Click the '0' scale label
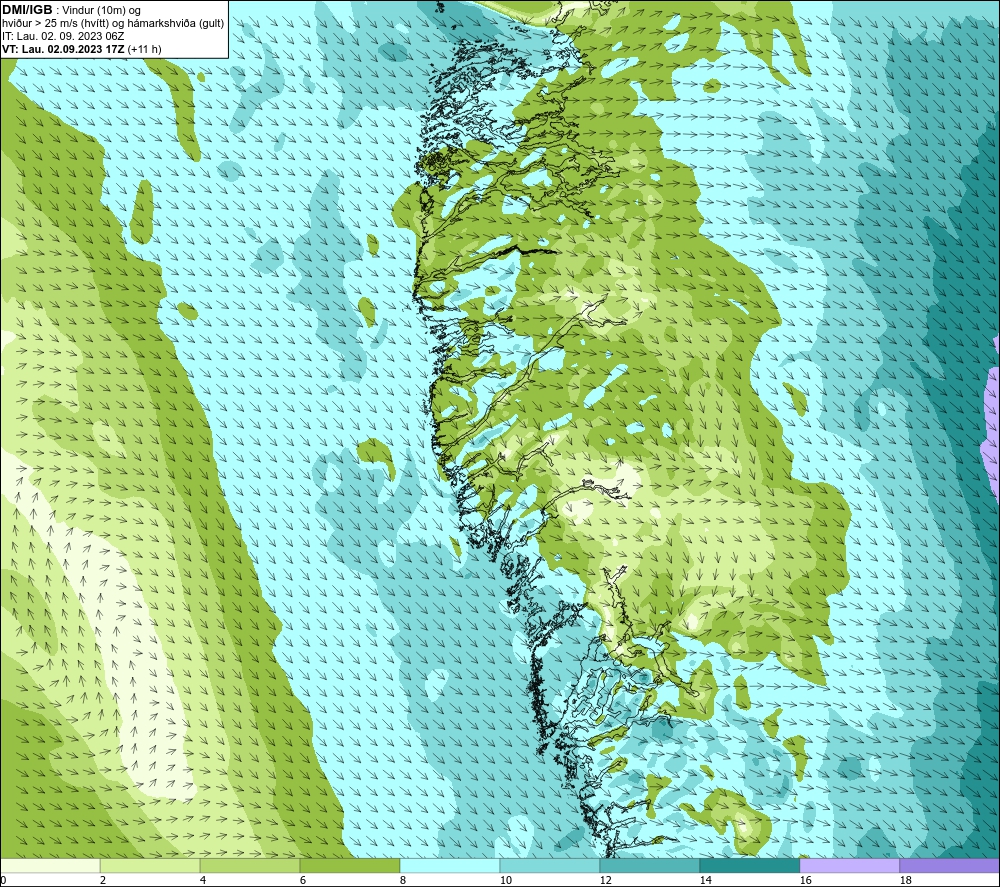The height and width of the screenshot is (887, 1000). [x=4, y=880]
